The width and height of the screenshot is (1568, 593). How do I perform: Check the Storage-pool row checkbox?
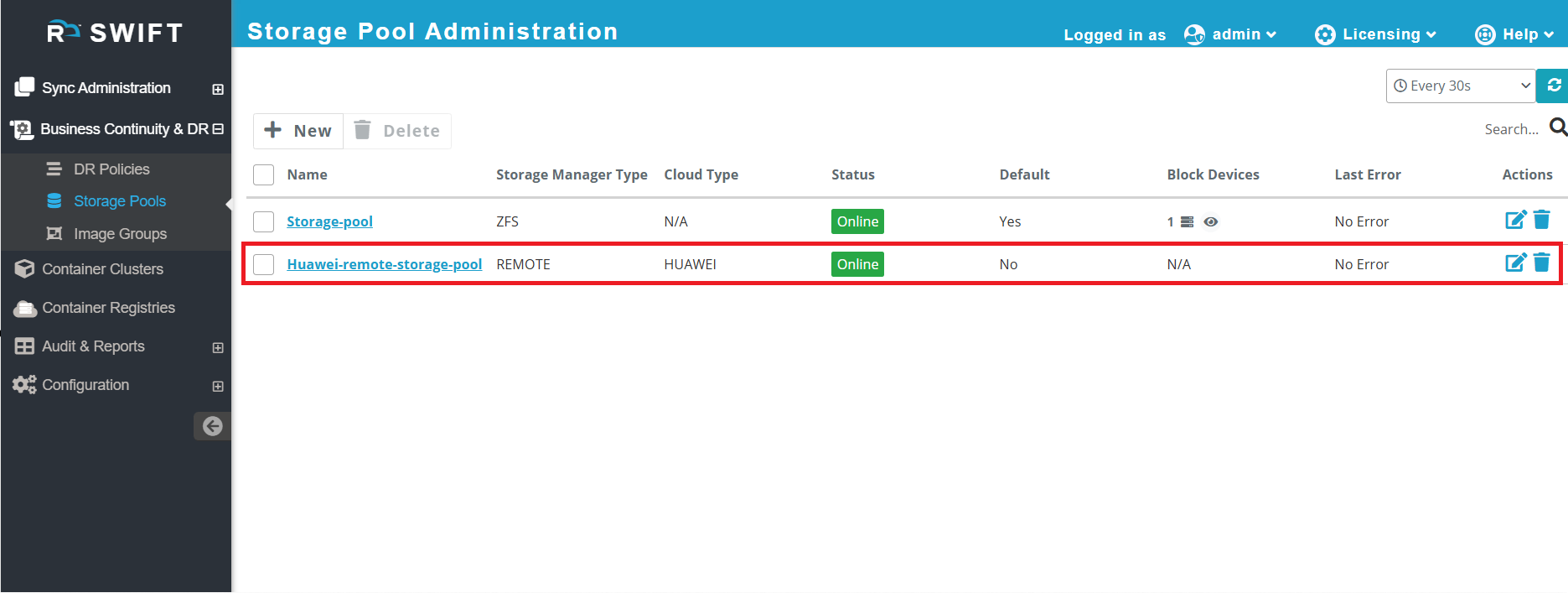click(x=264, y=221)
